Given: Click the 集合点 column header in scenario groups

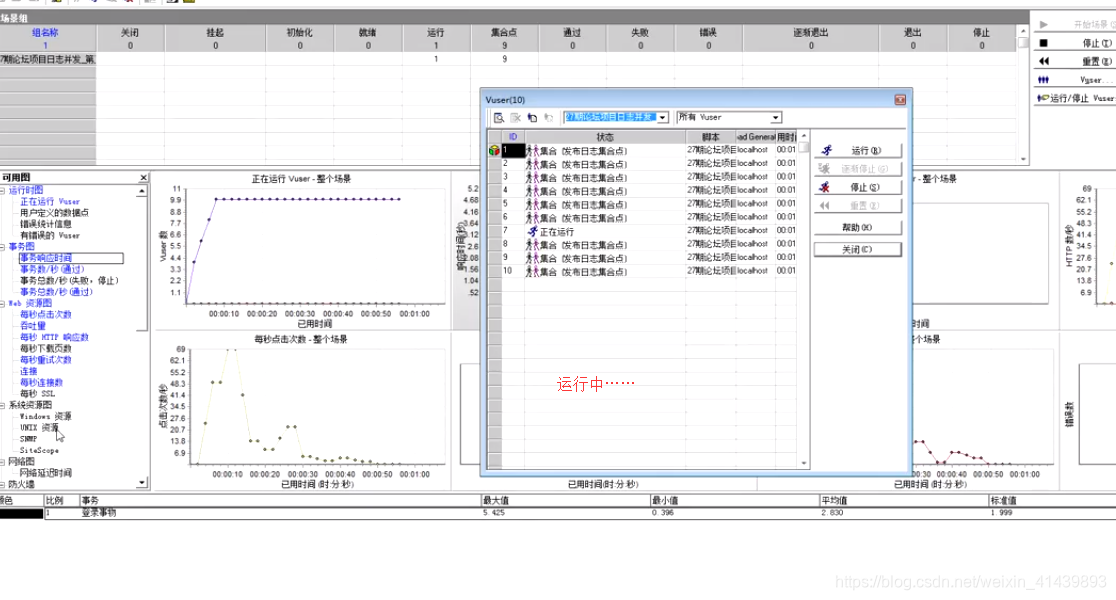Looking at the screenshot, I should coord(504,33).
